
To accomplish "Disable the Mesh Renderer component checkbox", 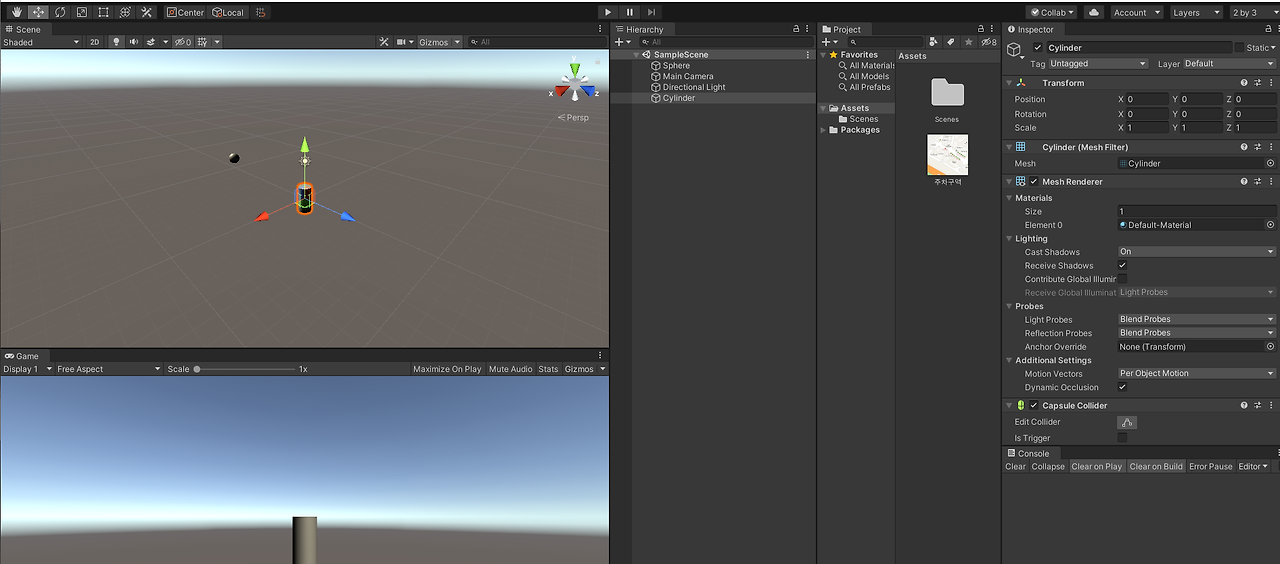I will coord(1034,182).
